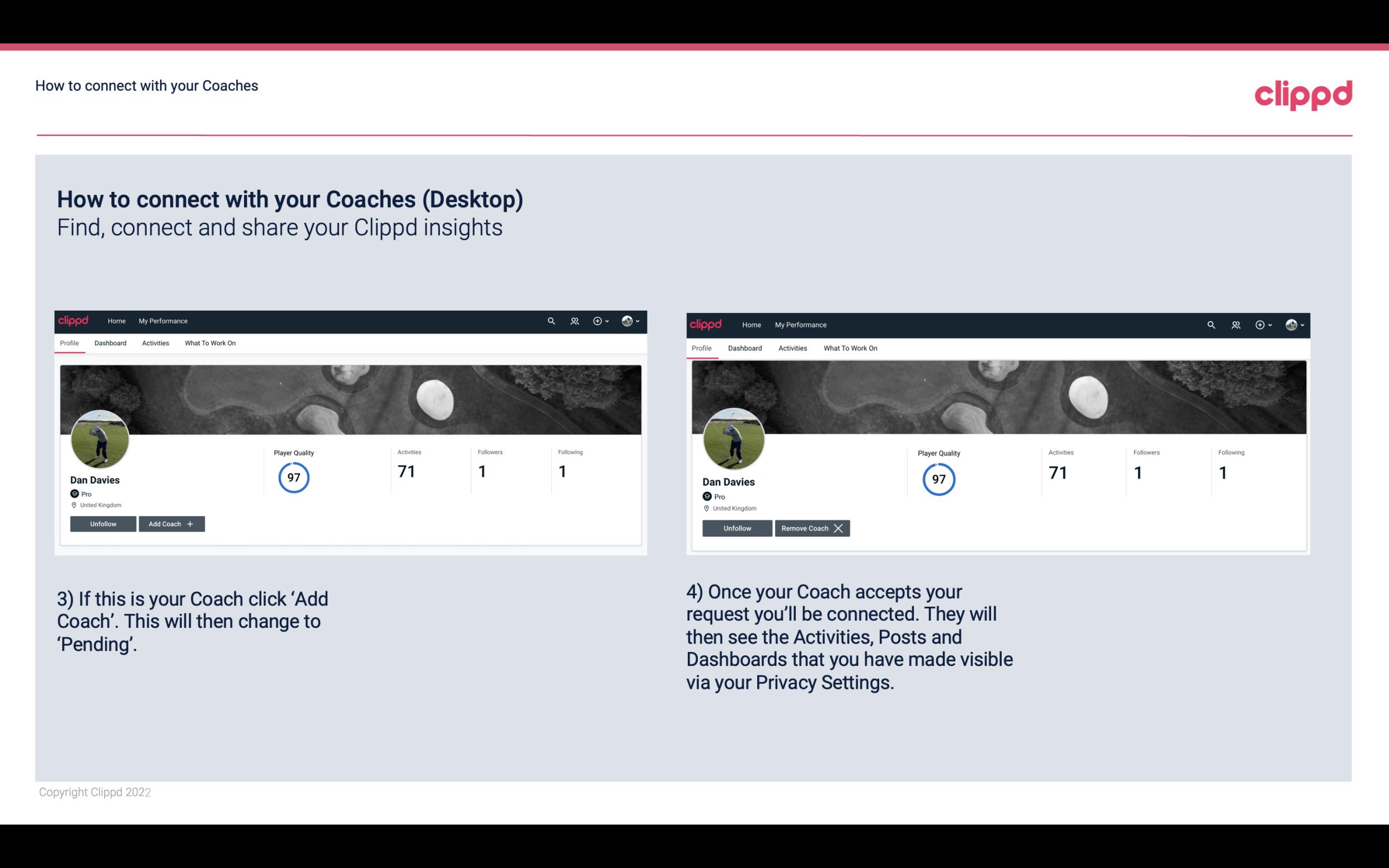Click 'Add Coach' button on Dan Davies profile
This screenshot has height=868, width=1389.
pyautogui.click(x=171, y=523)
